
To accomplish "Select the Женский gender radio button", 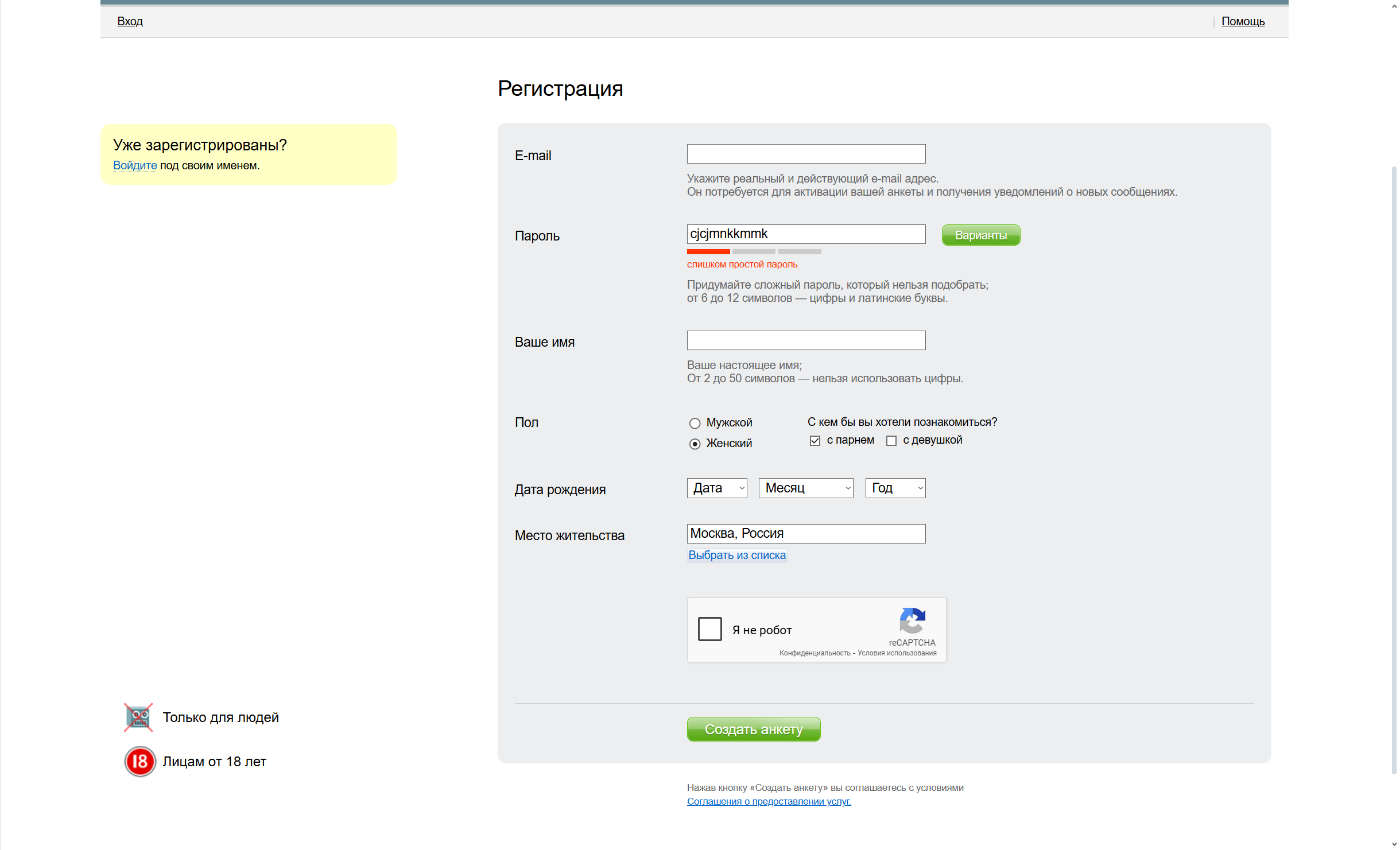I will point(695,444).
